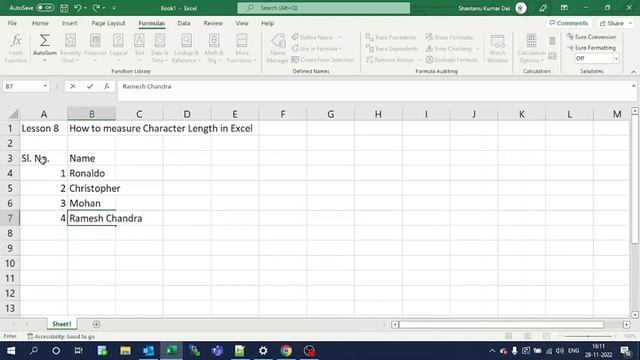Collapse the ribbon with the chevron
This screenshot has height=360, width=640.
[633, 72]
